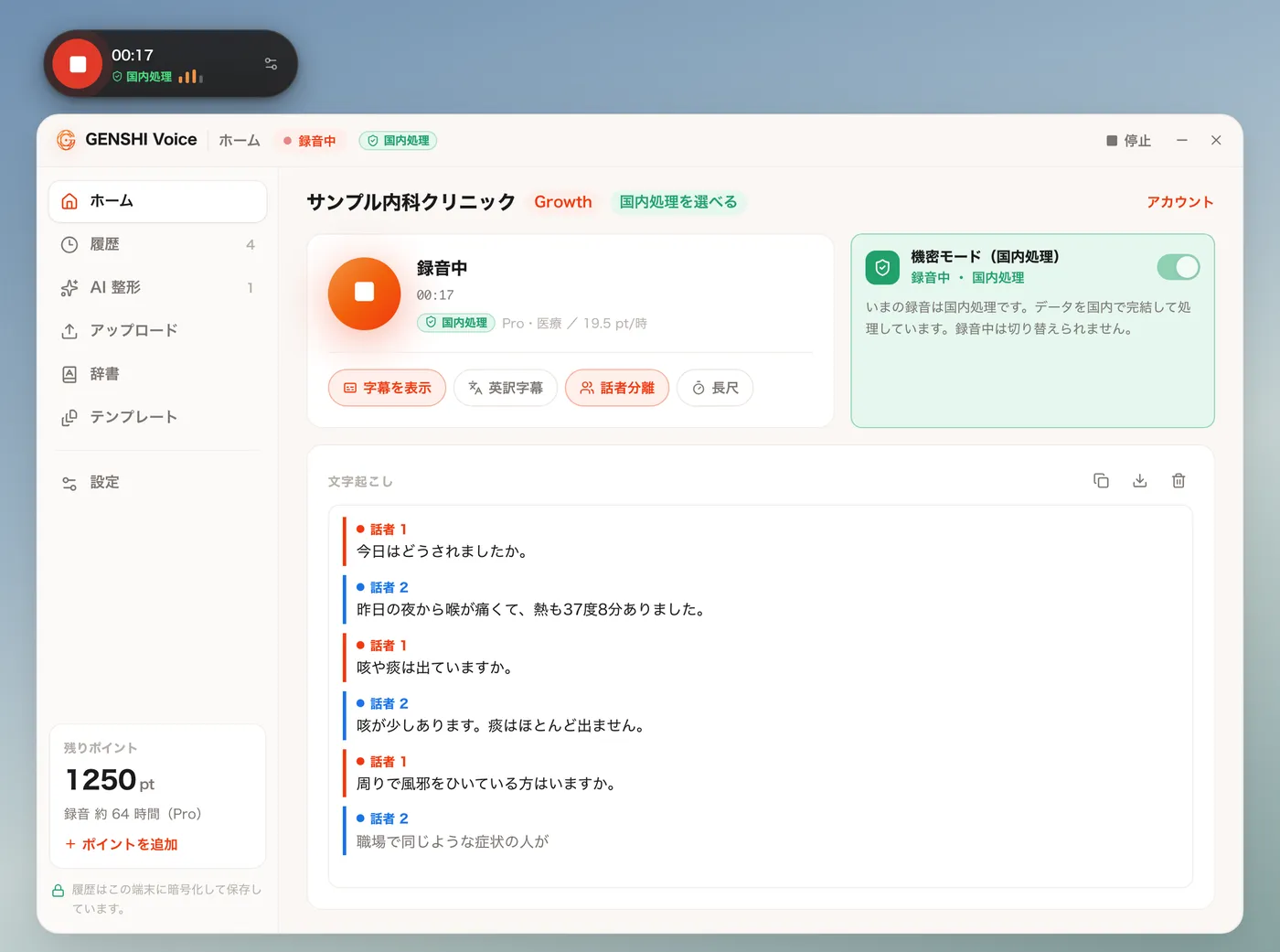This screenshot has width=1280, height=952.
Task: Click the line 咳が少しあります。
Action: coord(502,725)
